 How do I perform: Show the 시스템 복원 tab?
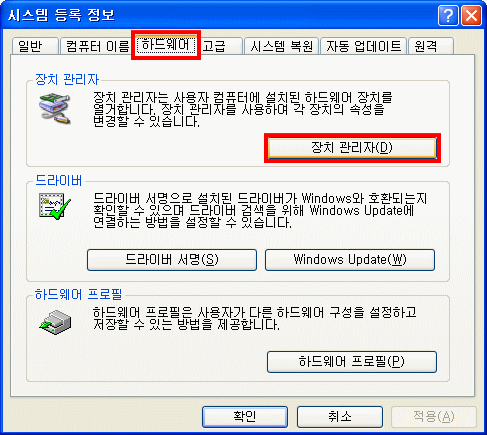click(282, 46)
